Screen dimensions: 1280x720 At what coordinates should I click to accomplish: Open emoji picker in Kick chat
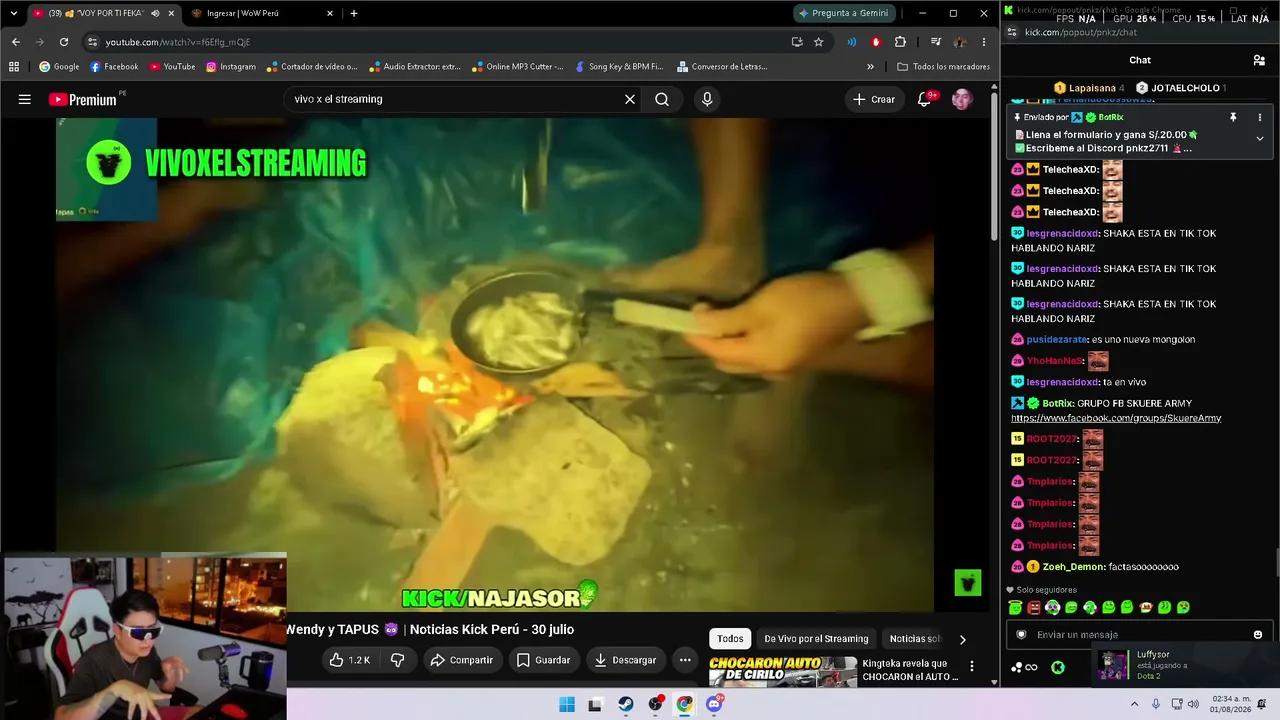click(1258, 634)
